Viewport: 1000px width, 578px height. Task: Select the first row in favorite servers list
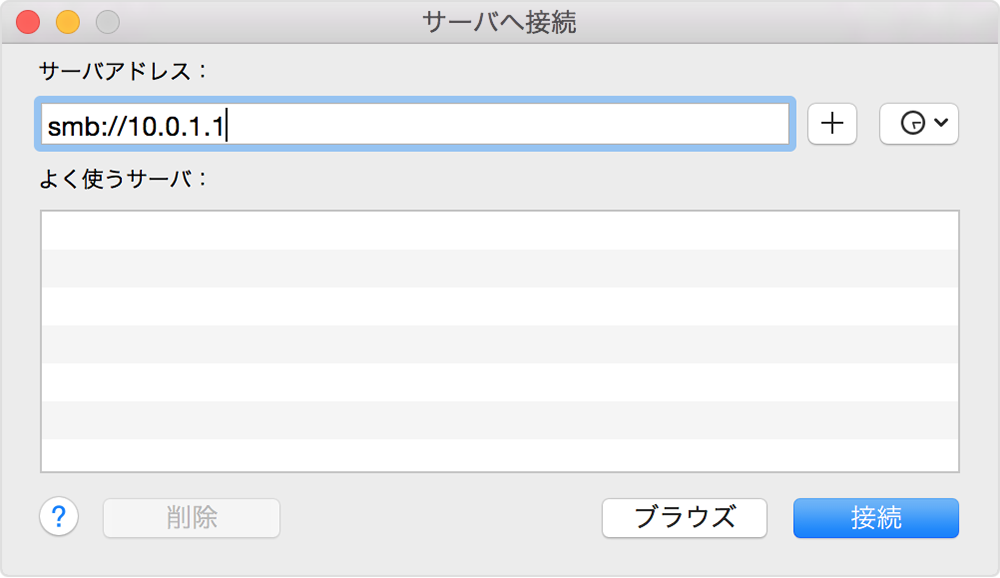(x=499, y=230)
